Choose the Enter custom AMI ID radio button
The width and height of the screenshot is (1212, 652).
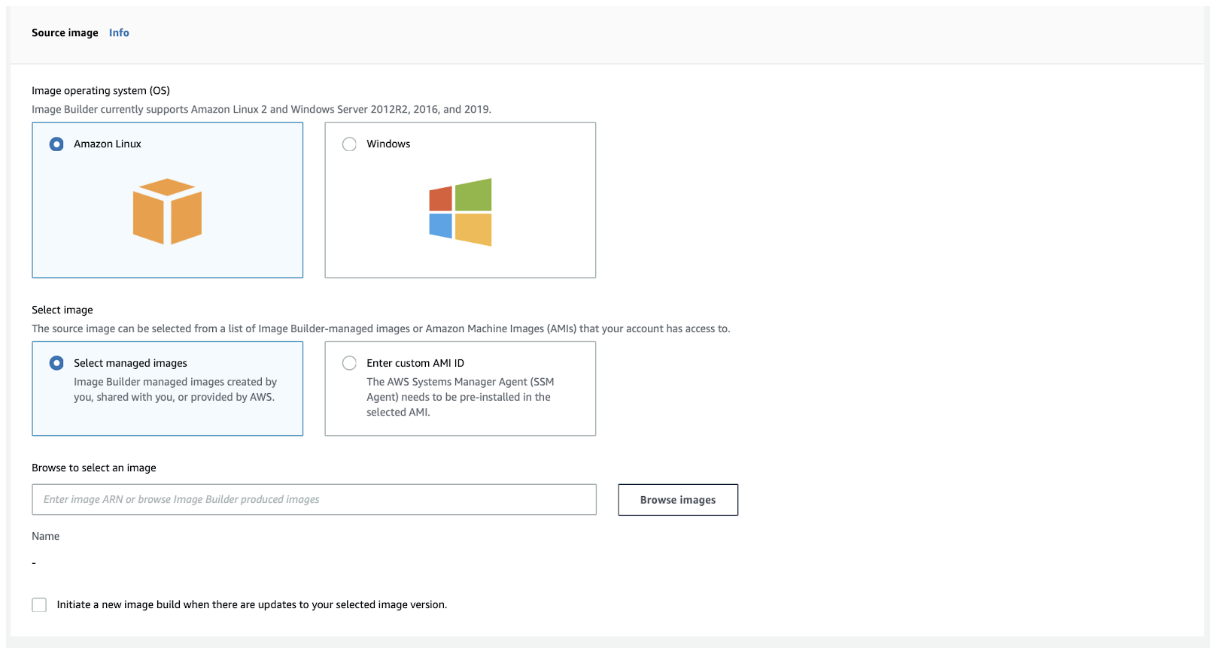[349, 363]
